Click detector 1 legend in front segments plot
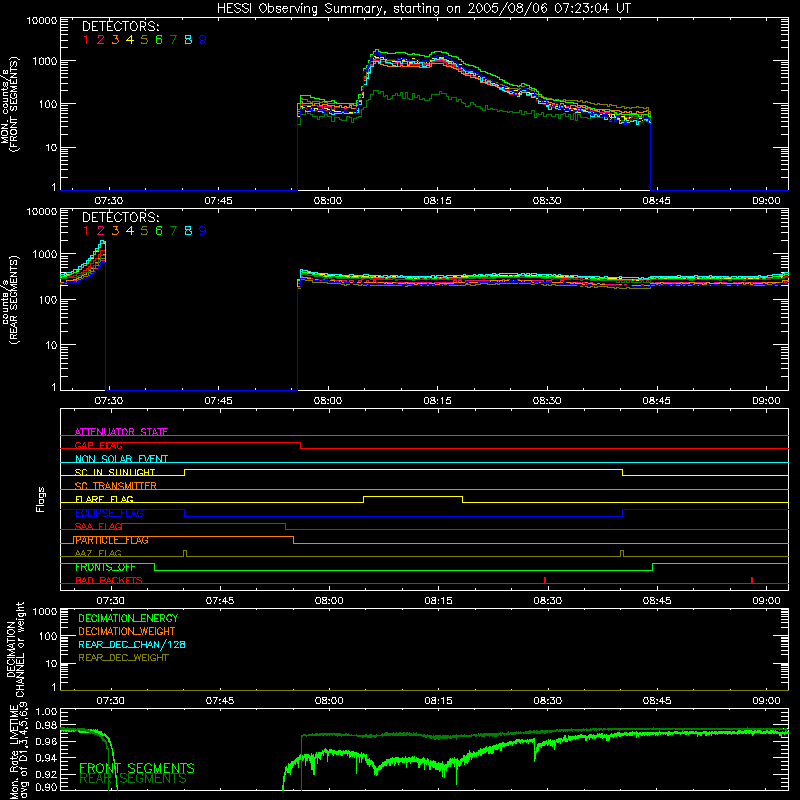Image resolution: width=800 pixels, height=800 pixels. click(86, 40)
